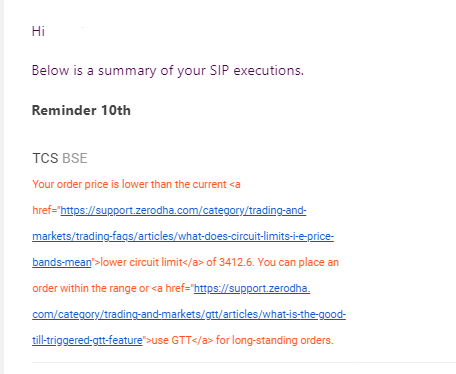The width and height of the screenshot is (456, 374).
Task: Open the what-is-the-good- GTT article link line
Action: [x=189, y=314]
